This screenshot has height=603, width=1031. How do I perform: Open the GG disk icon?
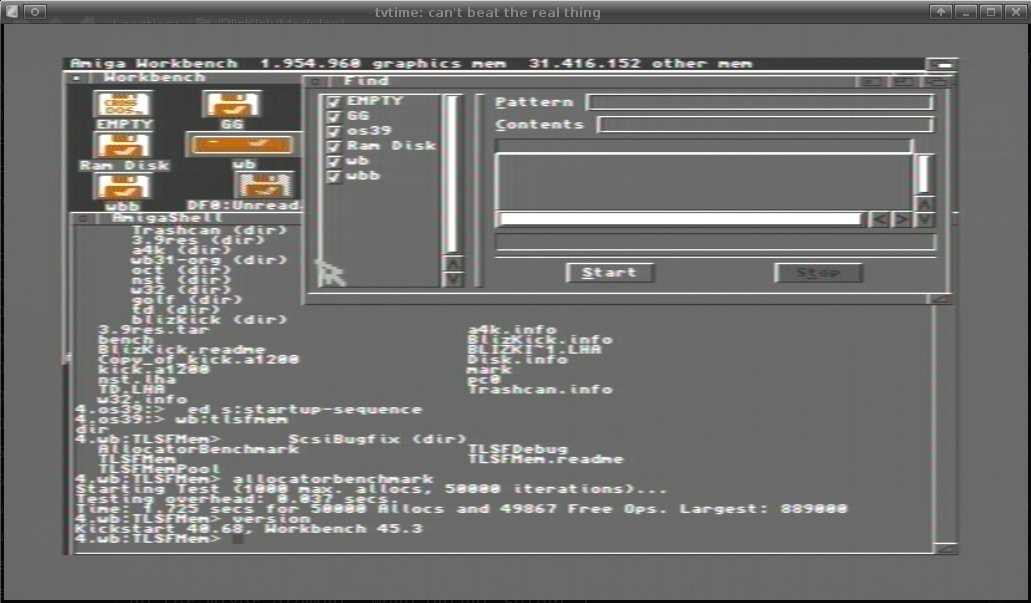232,105
